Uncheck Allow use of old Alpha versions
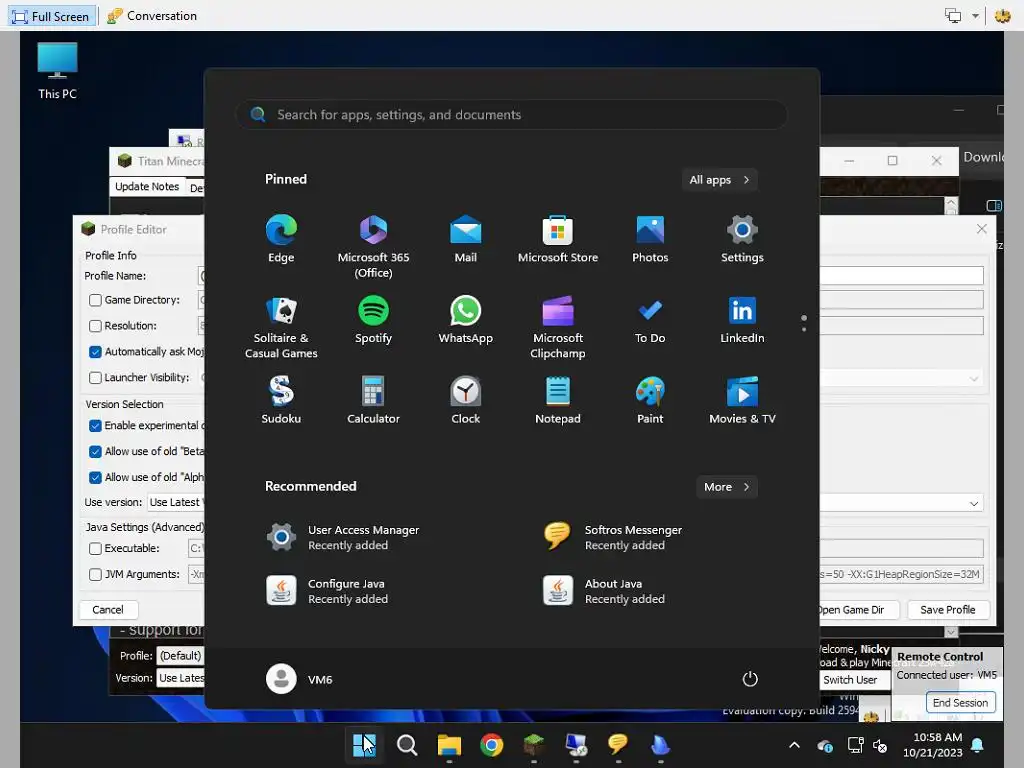Image resolution: width=1024 pixels, height=768 pixels. click(95, 477)
